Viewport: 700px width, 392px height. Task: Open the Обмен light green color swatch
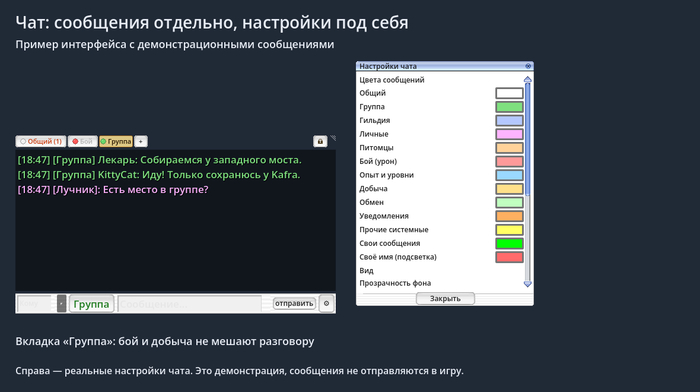tap(509, 202)
